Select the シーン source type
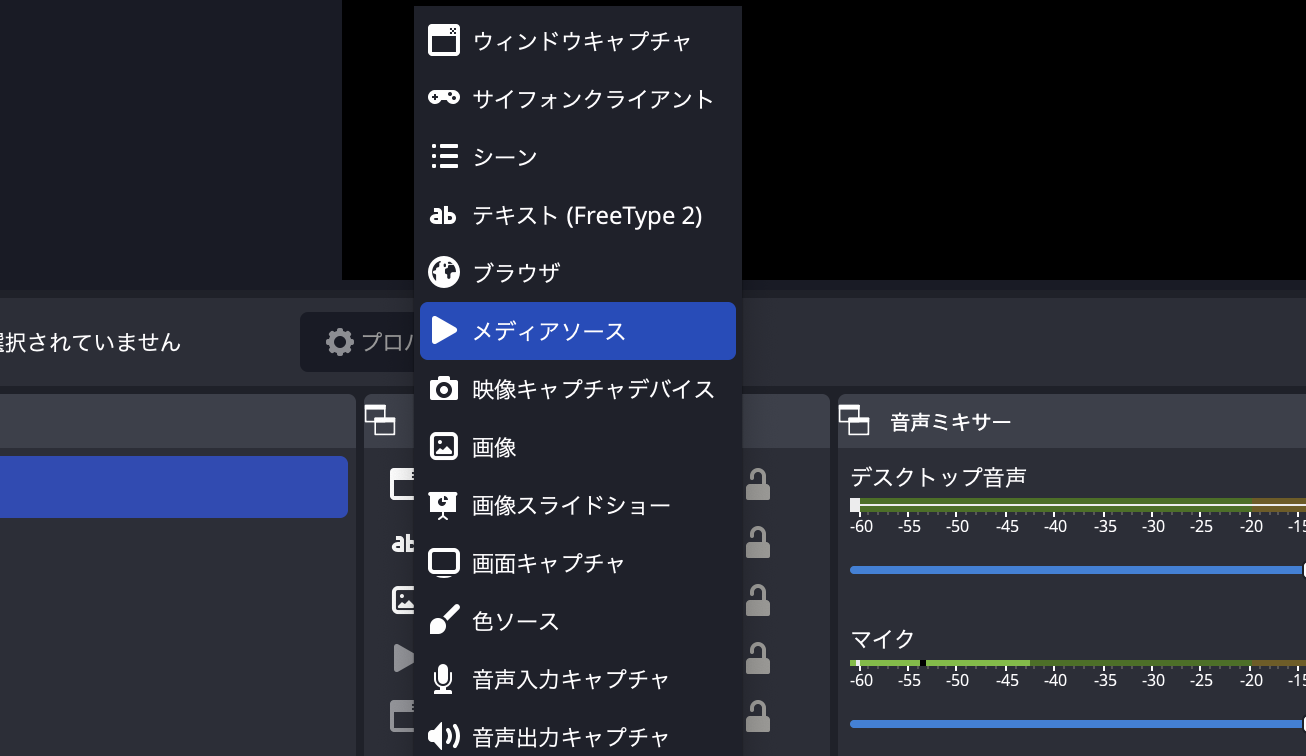The height and width of the screenshot is (756, 1306). pos(578,157)
